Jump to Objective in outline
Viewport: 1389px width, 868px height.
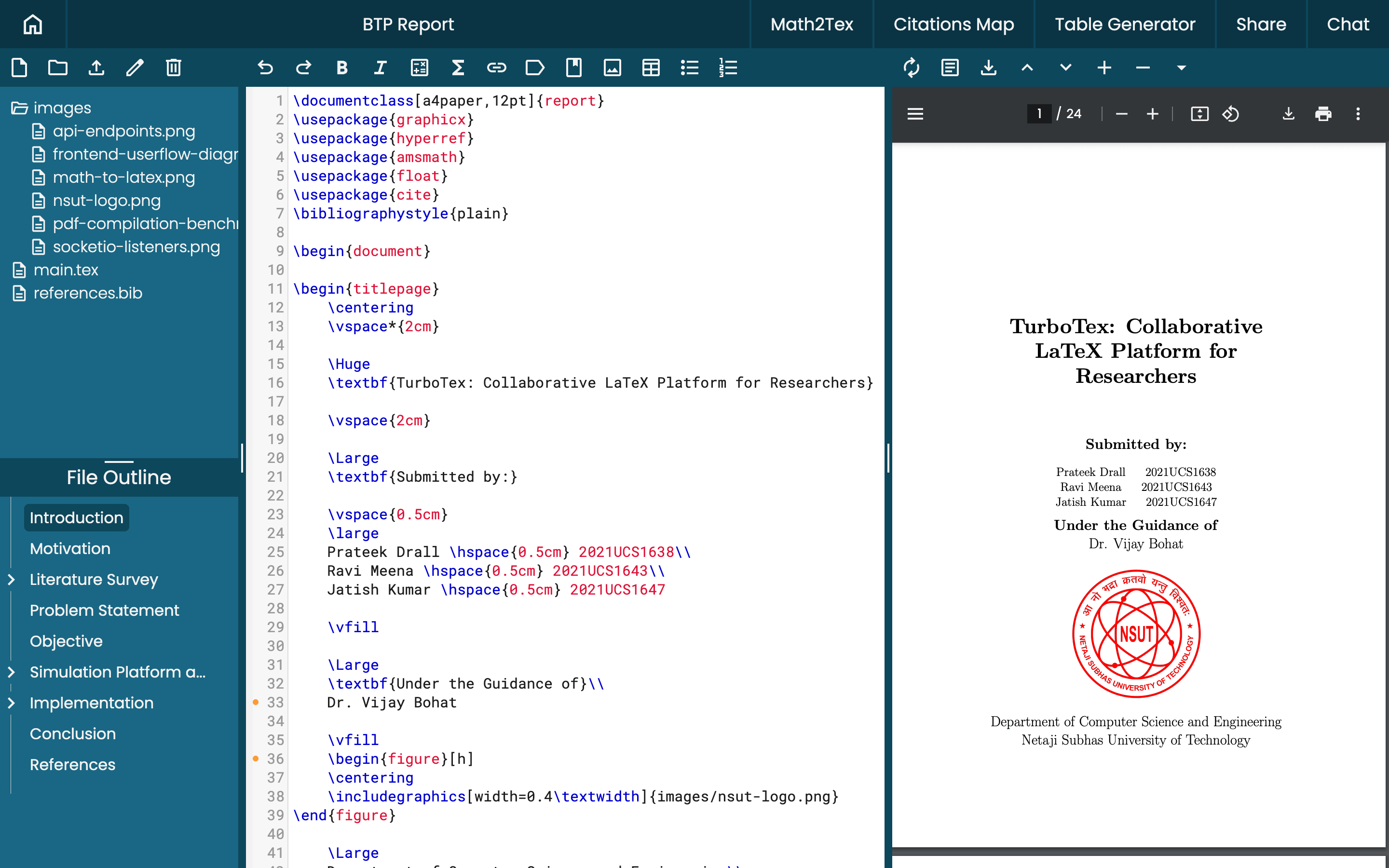click(x=66, y=641)
